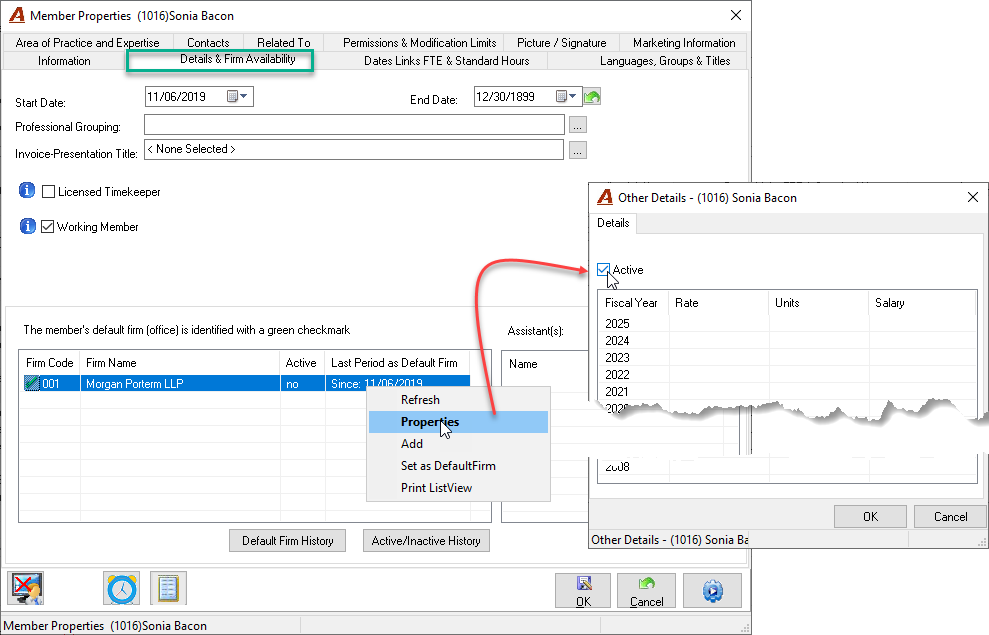
Task: Open the alarm clock icon button
Action: coord(122,588)
